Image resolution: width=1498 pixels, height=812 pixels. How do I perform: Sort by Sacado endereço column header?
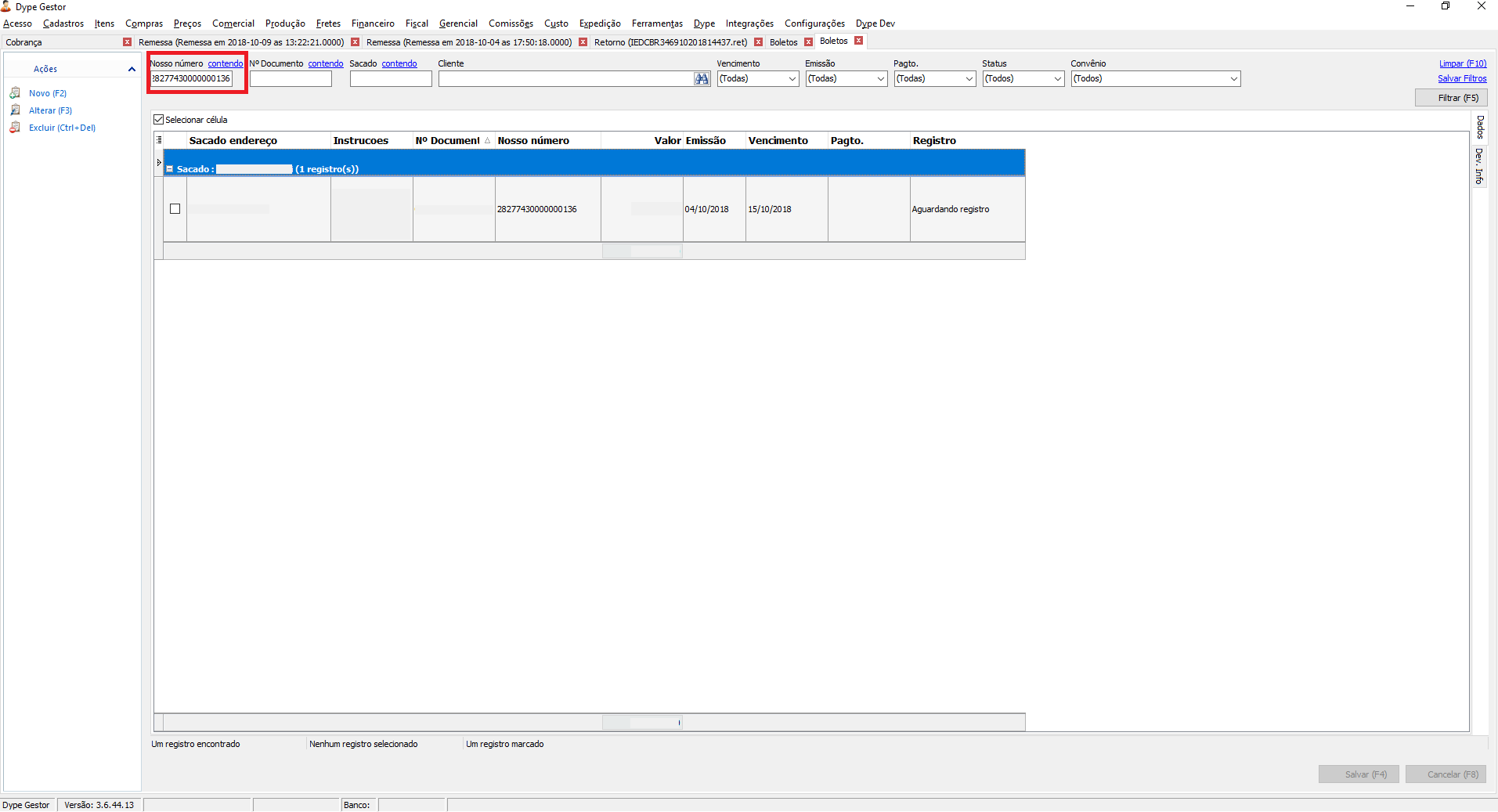point(258,141)
